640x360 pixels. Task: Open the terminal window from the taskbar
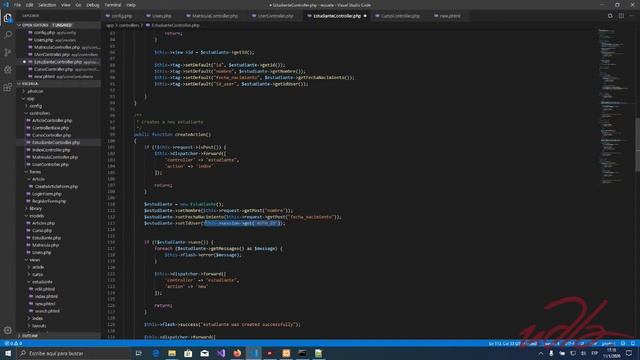[x=302, y=353]
